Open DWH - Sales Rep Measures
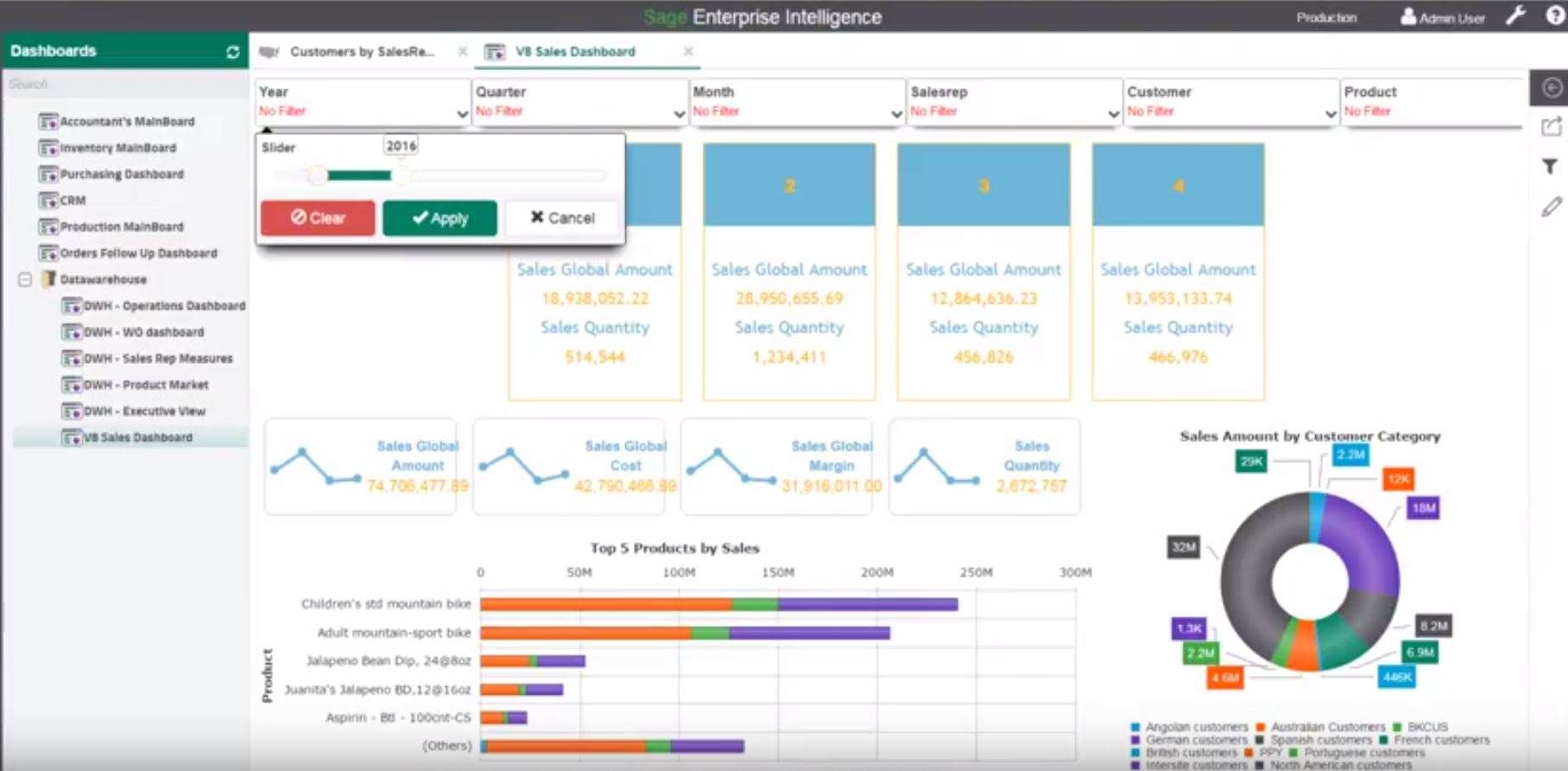Screen dimensions: 1568x771 pos(158,358)
